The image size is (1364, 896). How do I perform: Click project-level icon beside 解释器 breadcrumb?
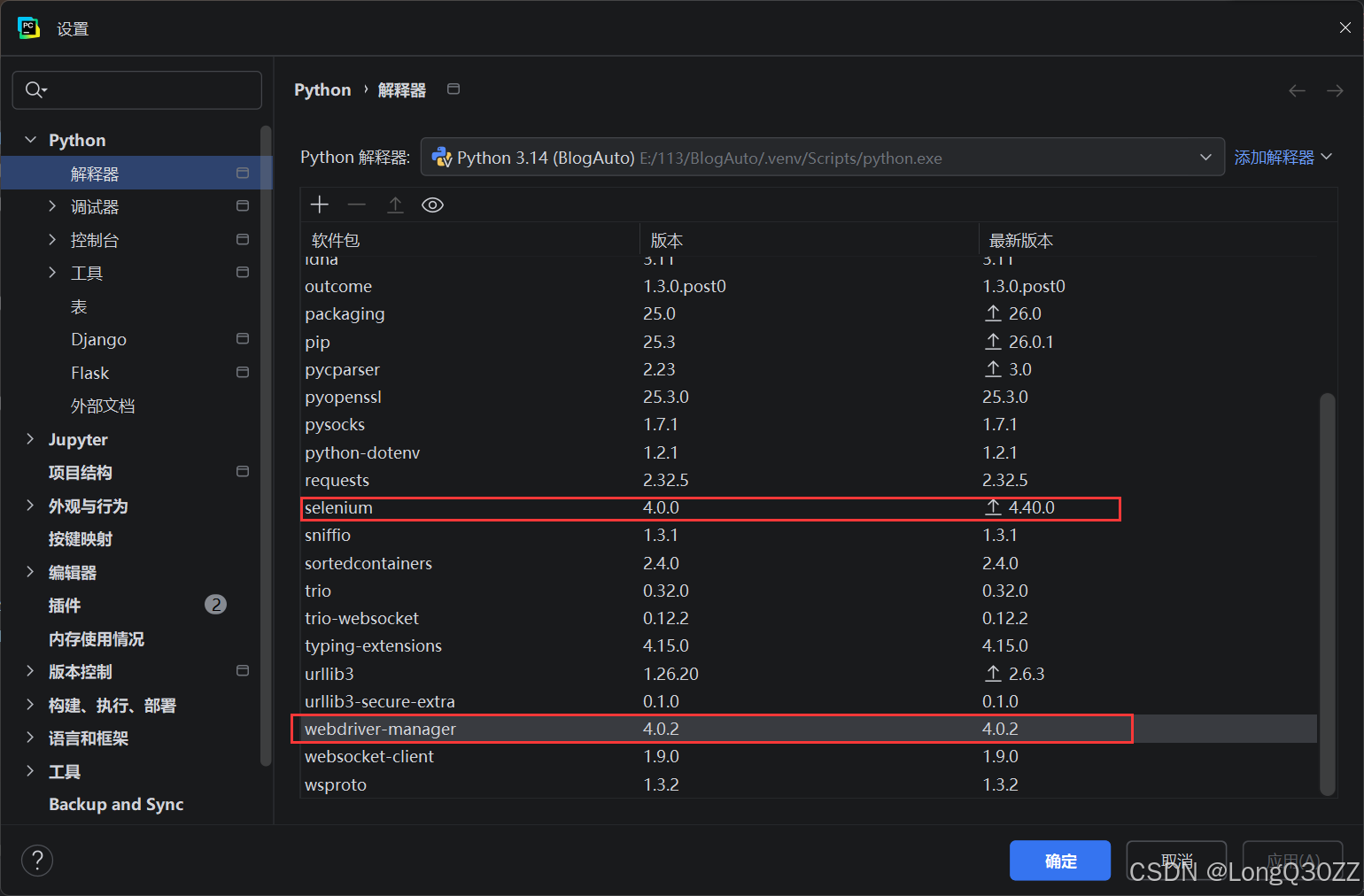[x=453, y=89]
